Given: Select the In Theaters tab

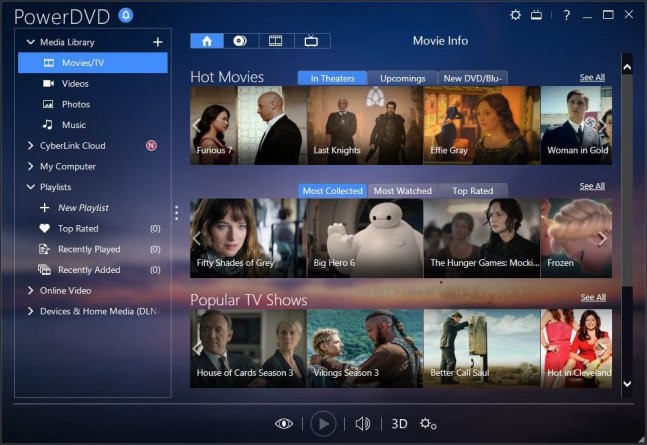Looking at the screenshot, I should (x=333, y=78).
